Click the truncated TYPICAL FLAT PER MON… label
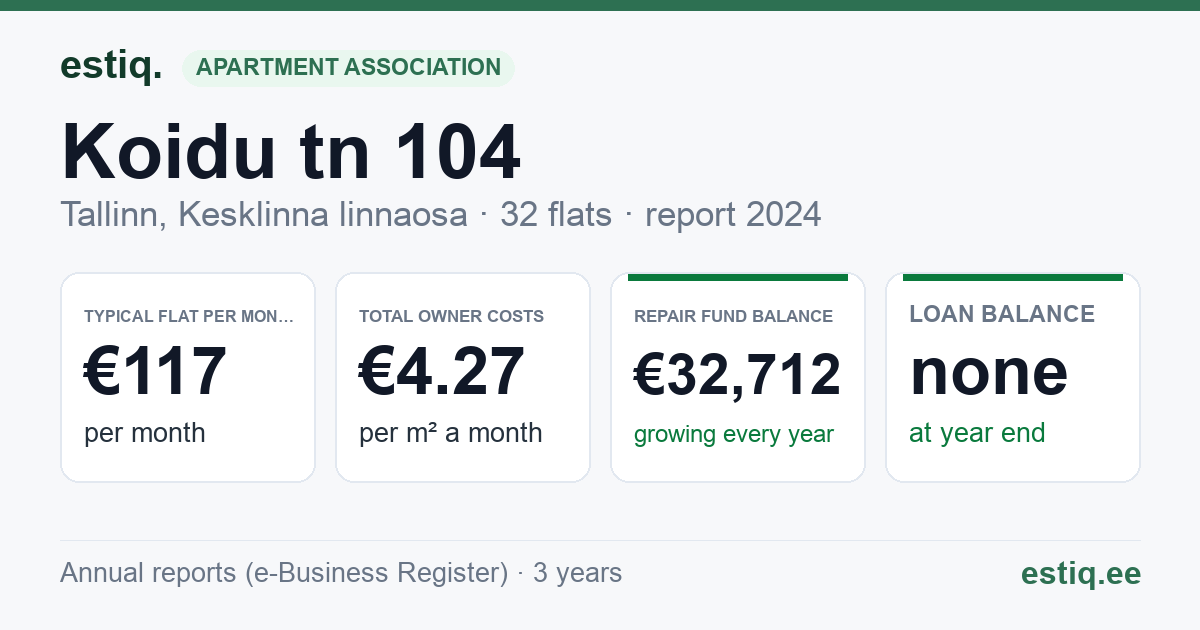Image resolution: width=1200 pixels, height=630 pixels. coord(190,316)
